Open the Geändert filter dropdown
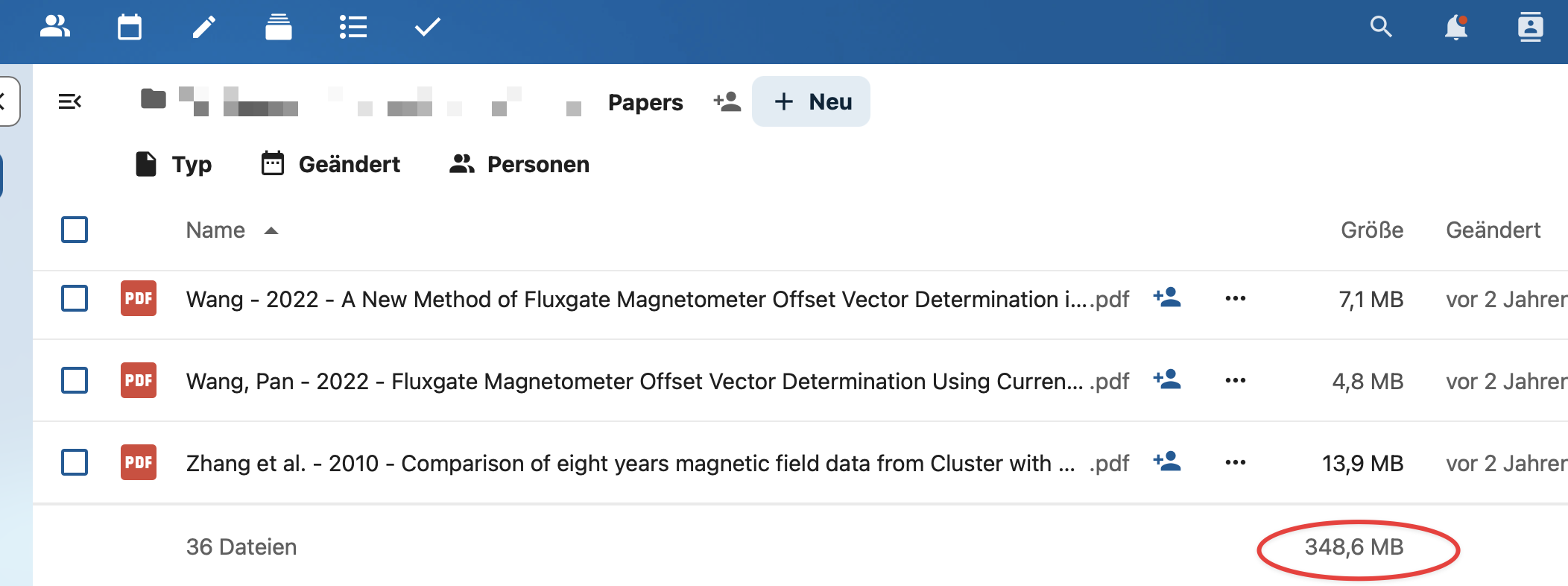Screen dimensions: 1568x586 tap(331, 164)
